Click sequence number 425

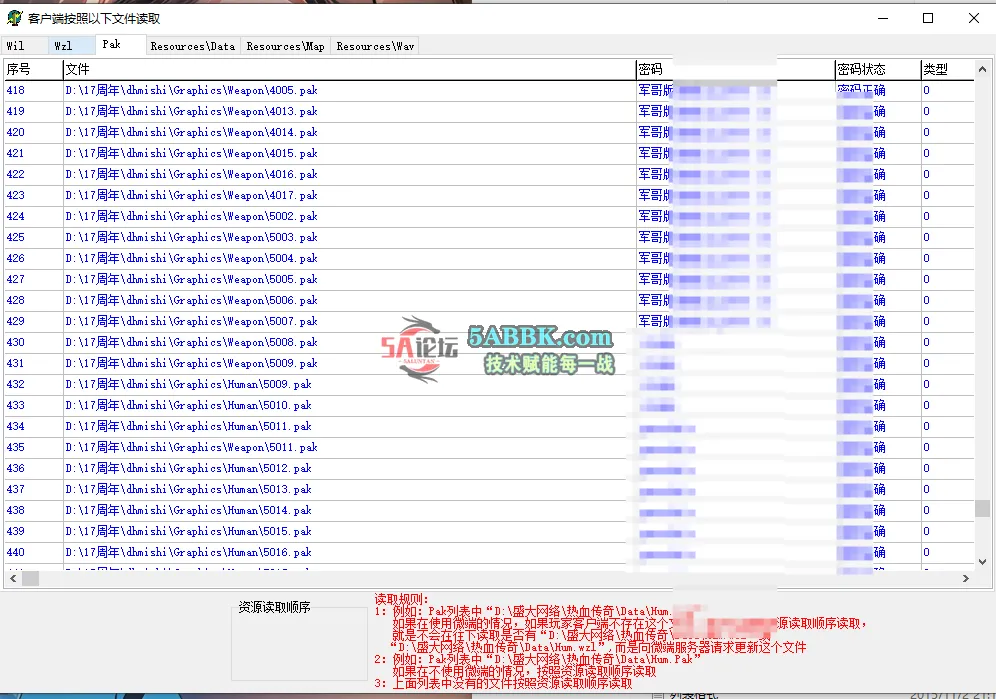coord(16,237)
